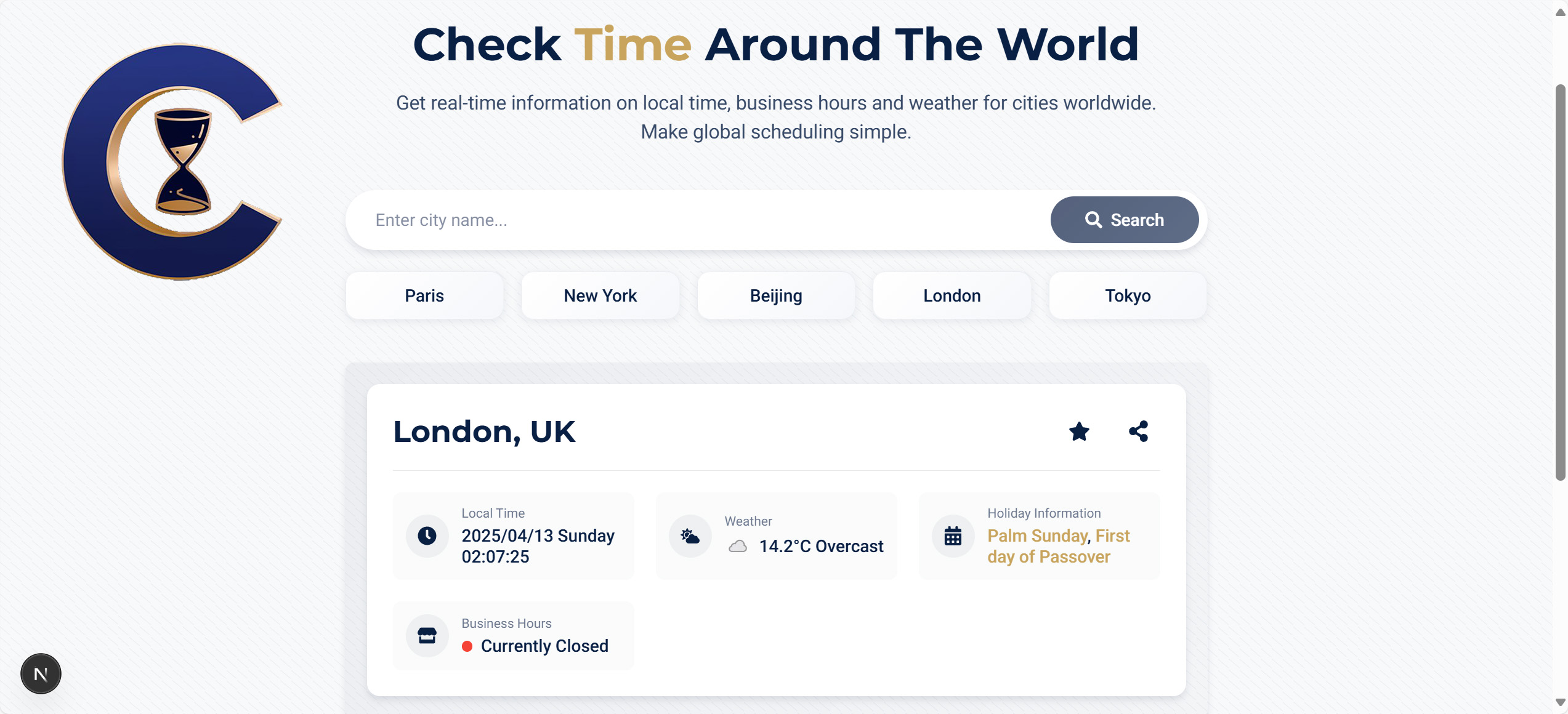This screenshot has width=1568, height=714.
Task: Show Tokyo city information
Action: click(x=1127, y=295)
